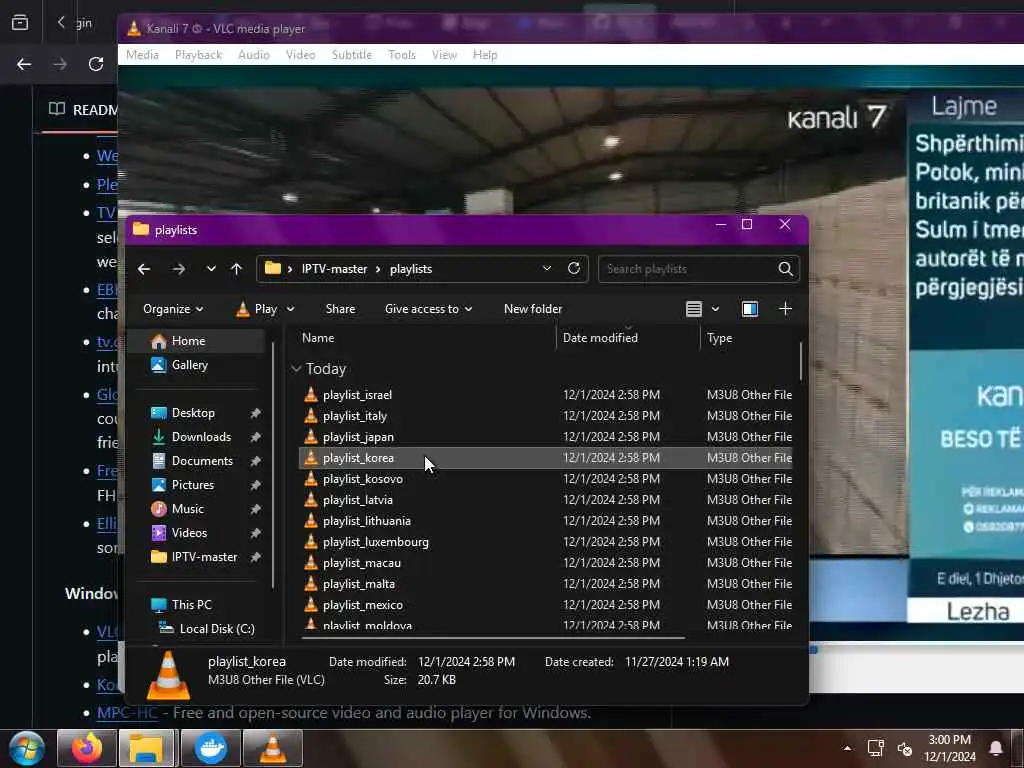Image resolution: width=1024 pixels, height=768 pixels.
Task: Click the view layout icon
Action: pyautogui.click(x=694, y=309)
